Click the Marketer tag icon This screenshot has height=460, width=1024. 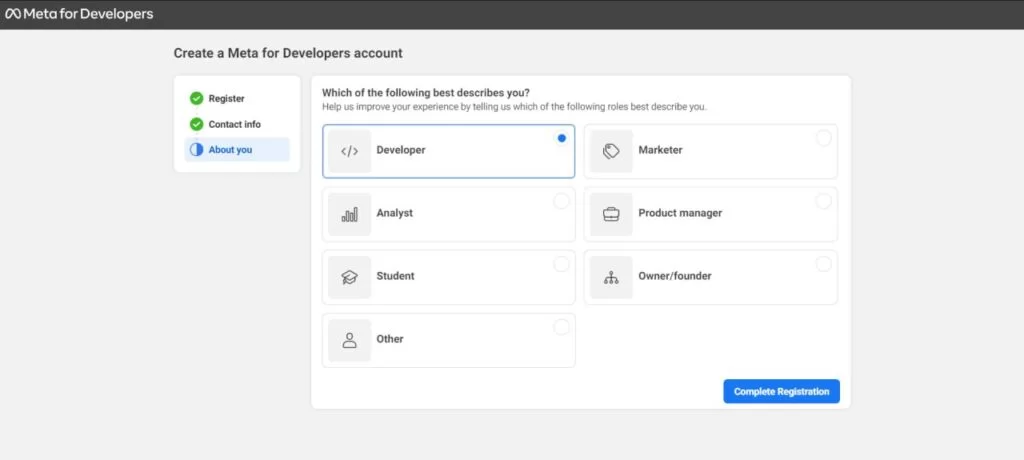(611, 151)
